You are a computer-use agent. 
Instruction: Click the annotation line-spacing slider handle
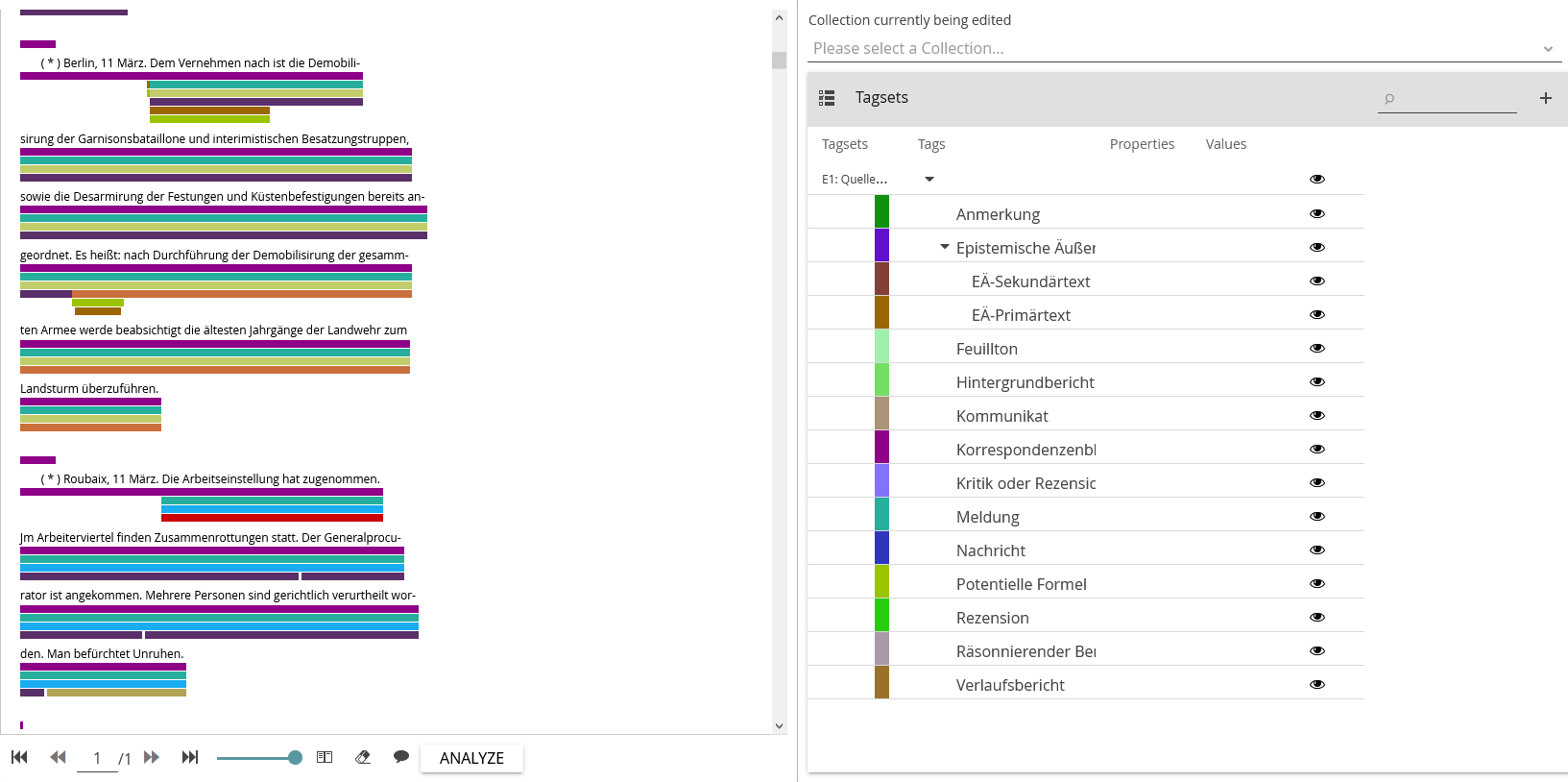[295, 758]
